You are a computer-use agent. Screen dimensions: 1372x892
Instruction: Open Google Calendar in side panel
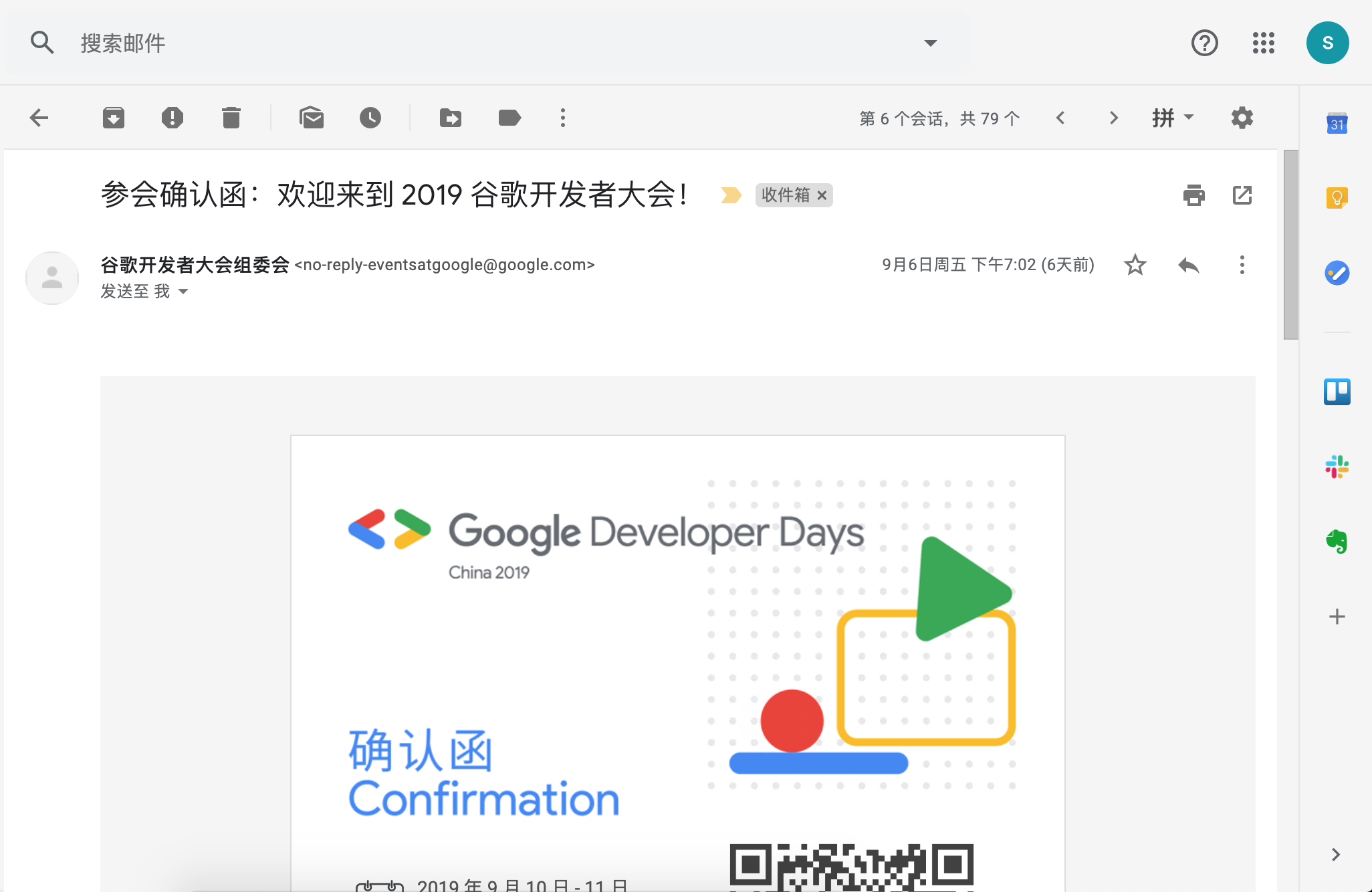point(1337,124)
